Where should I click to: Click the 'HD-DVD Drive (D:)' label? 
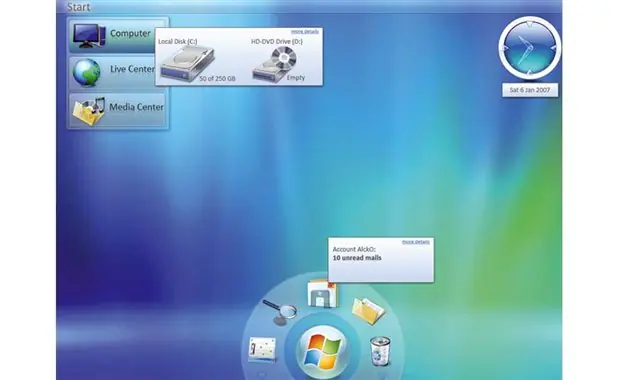[x=277, y=41]
